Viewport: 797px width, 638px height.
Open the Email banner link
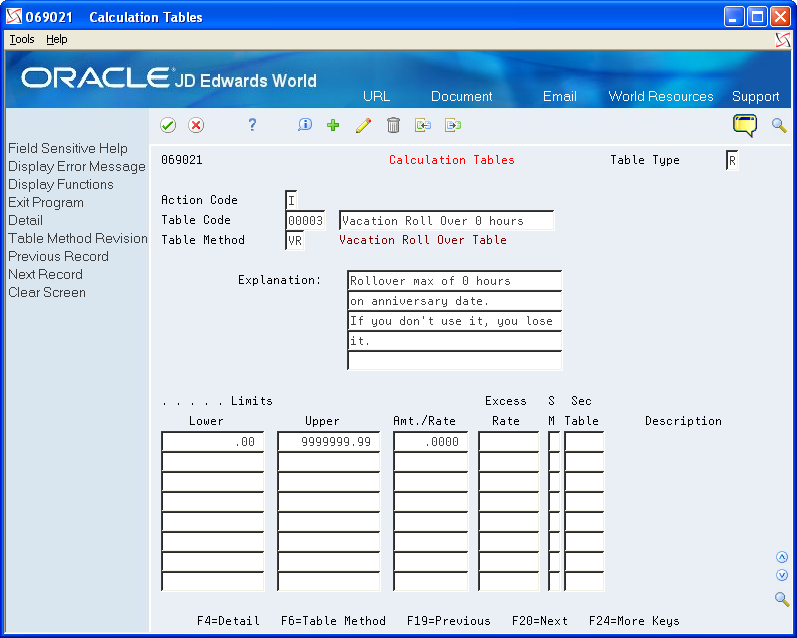pos(560,96)
